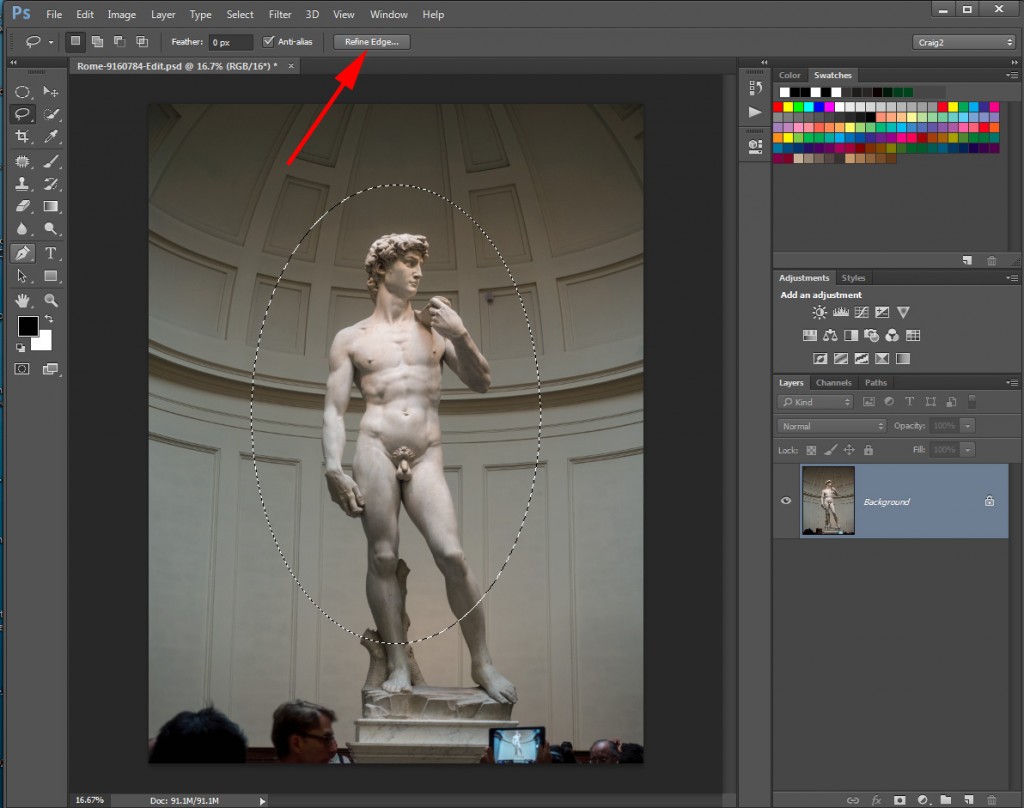Switch to the Paths tab
Viewport: 1024px width, 808px height.
click(876, 383)
